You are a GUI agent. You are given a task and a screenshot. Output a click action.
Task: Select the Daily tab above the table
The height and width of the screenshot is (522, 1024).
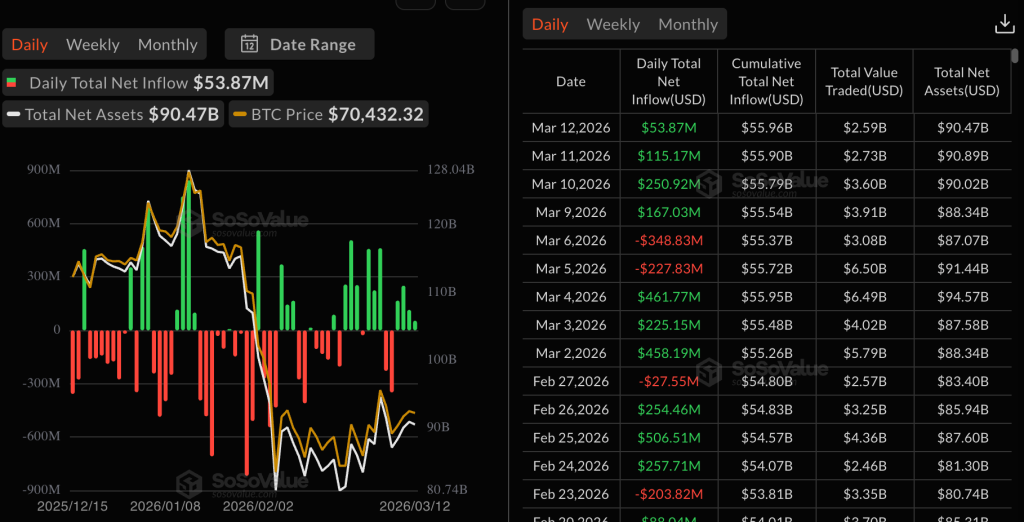coord(550,24)
